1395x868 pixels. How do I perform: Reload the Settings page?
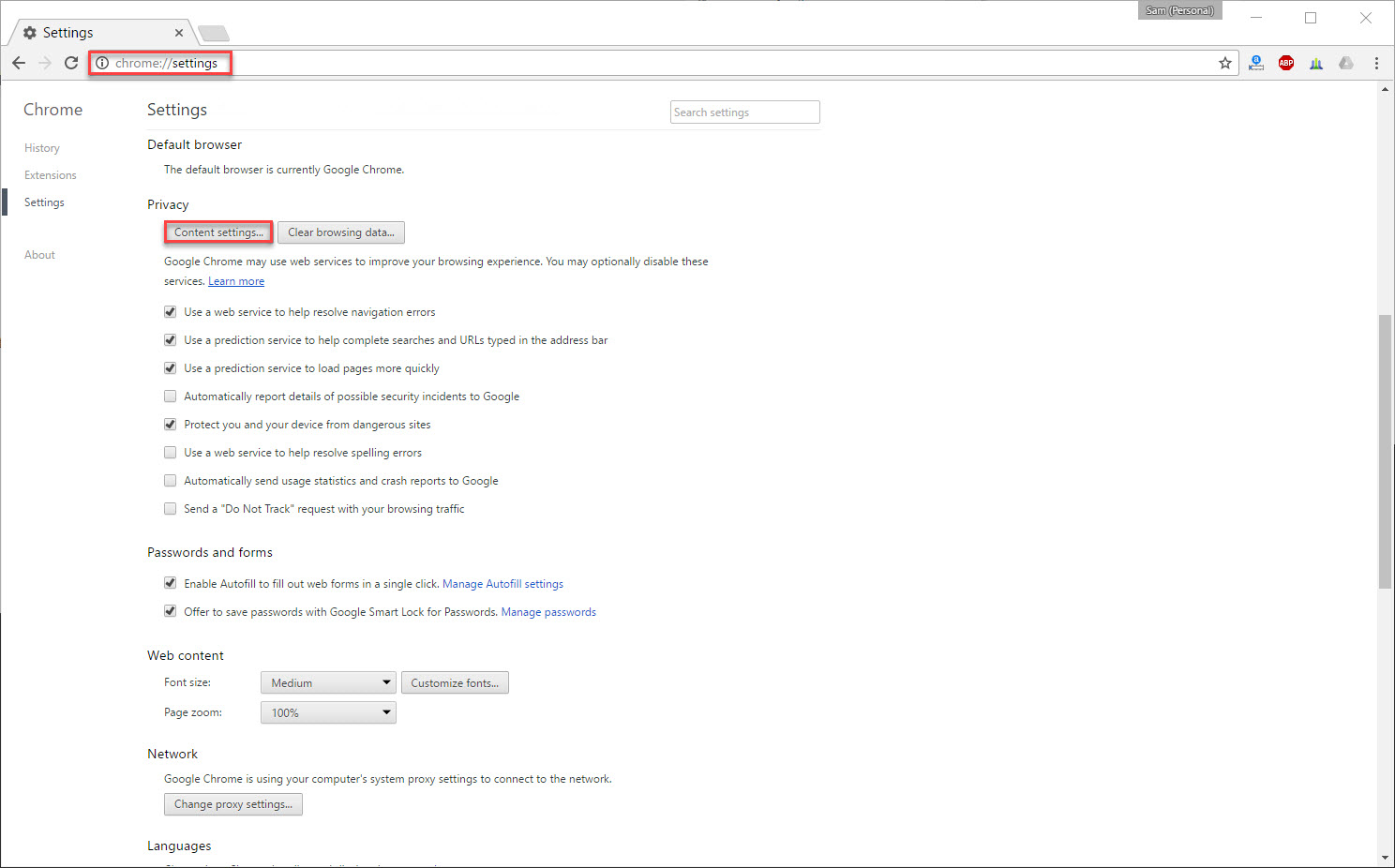[x=71, y=63]
